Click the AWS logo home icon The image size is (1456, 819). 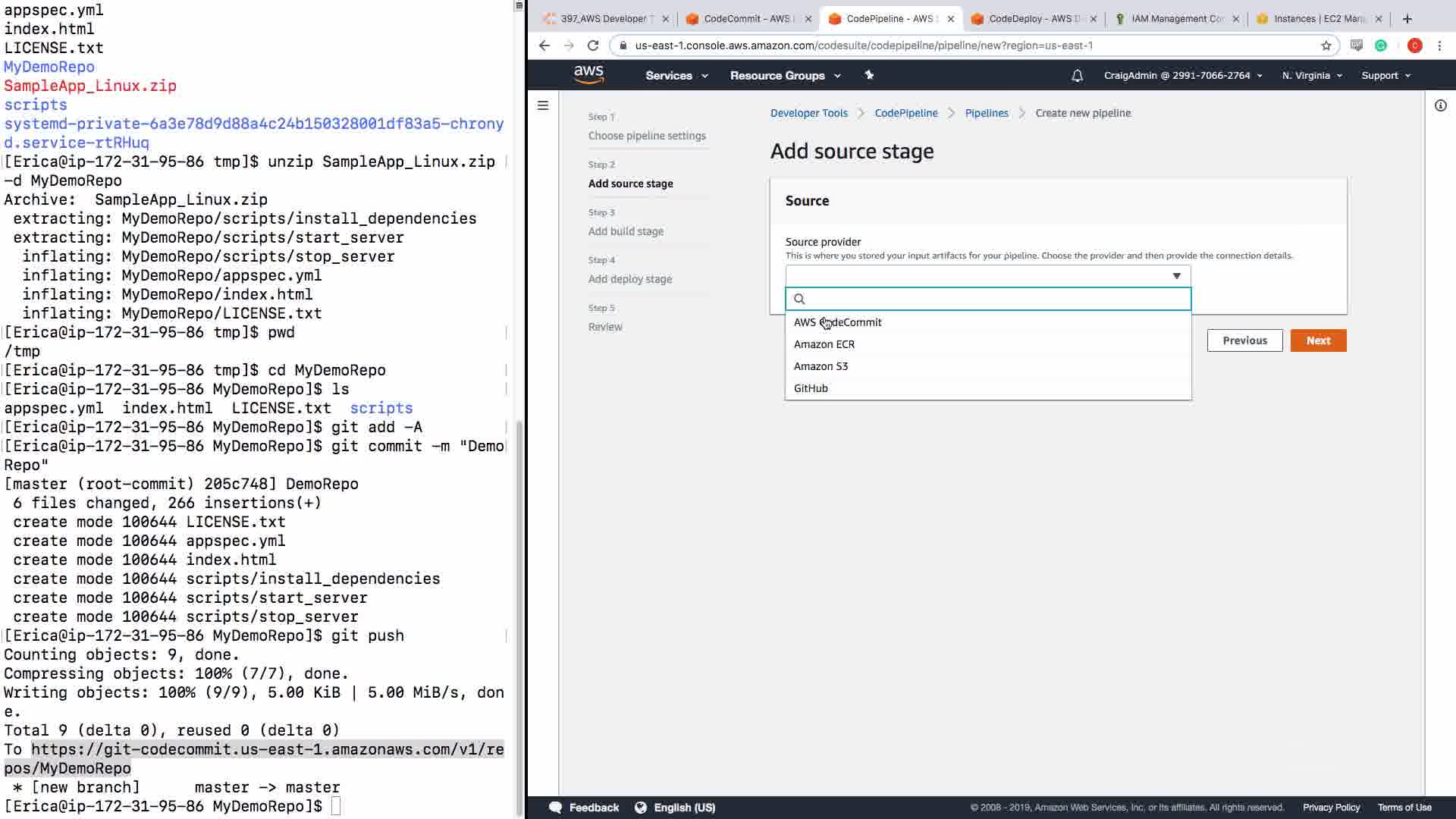[x=588, y=74]
